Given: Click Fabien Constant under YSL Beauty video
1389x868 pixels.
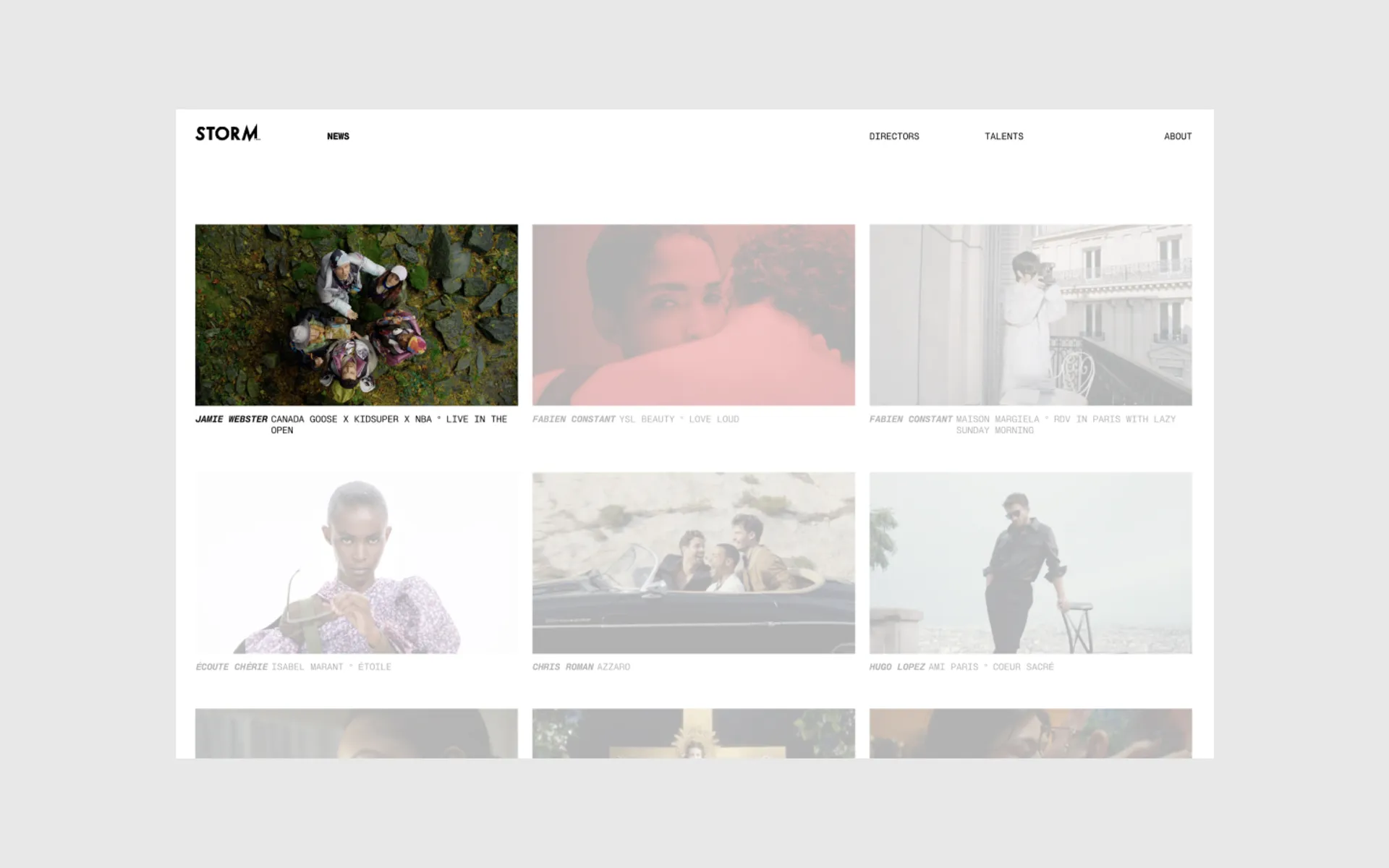Looking at the screenshot, I should 574,420.
